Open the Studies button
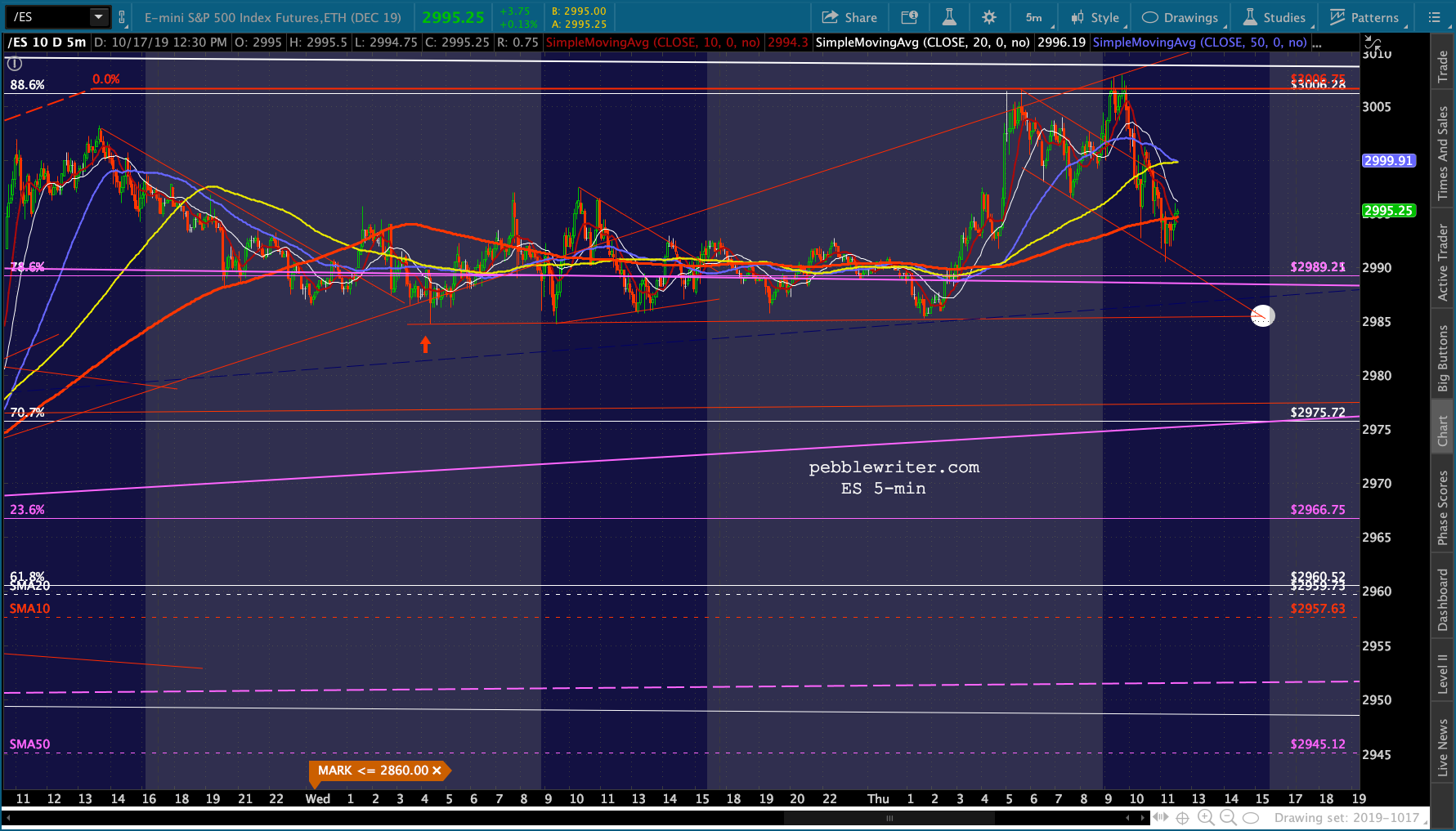The height and width of the screenshot is (831, 1456). [x=1275, y=17]
